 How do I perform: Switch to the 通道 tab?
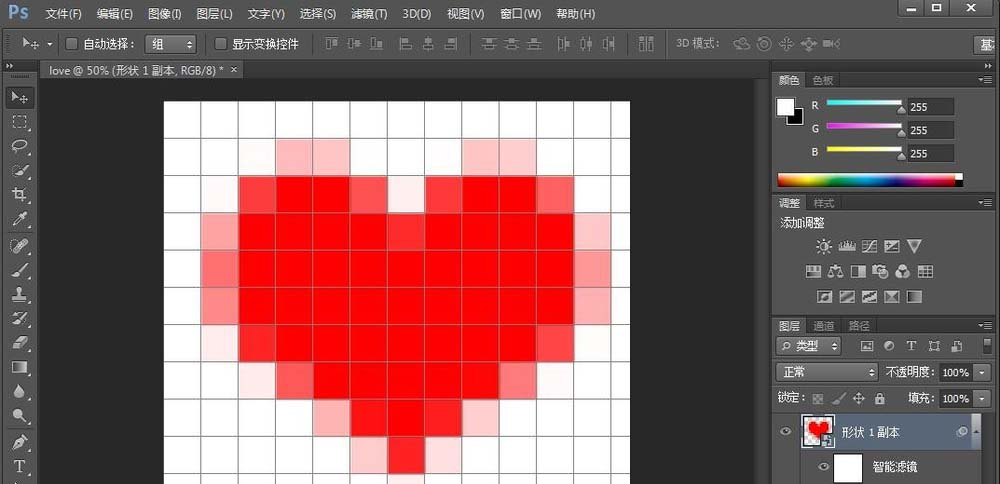point(823,326)
